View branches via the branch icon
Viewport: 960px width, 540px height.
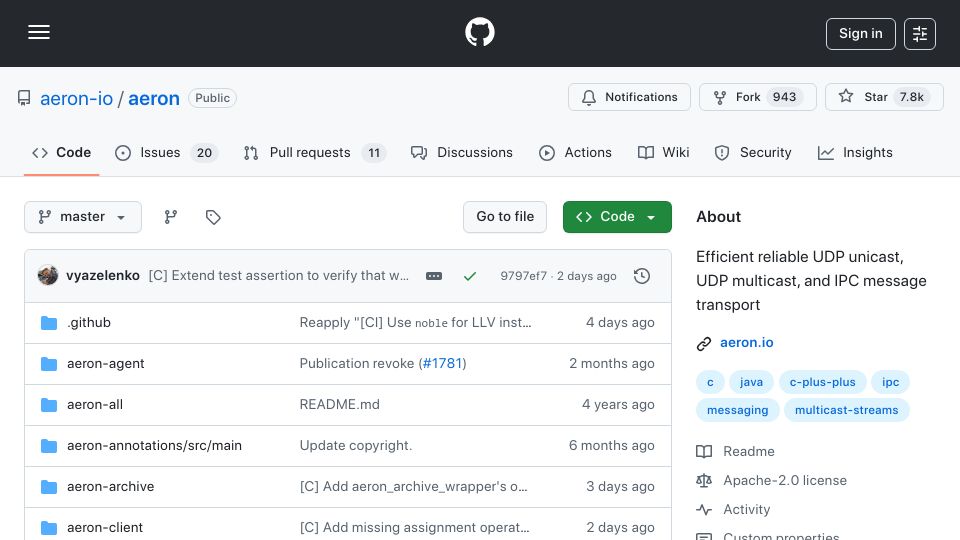click(x=171, y=217)
